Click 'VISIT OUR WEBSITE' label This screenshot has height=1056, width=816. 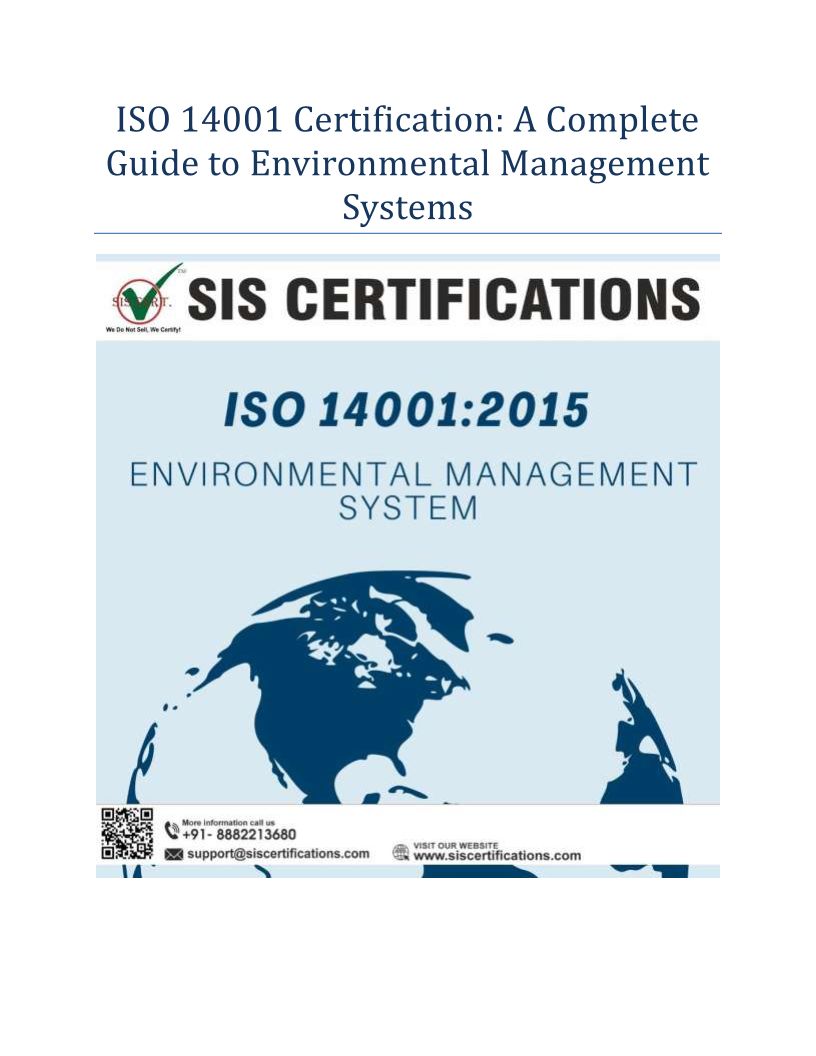pos(456,845)
